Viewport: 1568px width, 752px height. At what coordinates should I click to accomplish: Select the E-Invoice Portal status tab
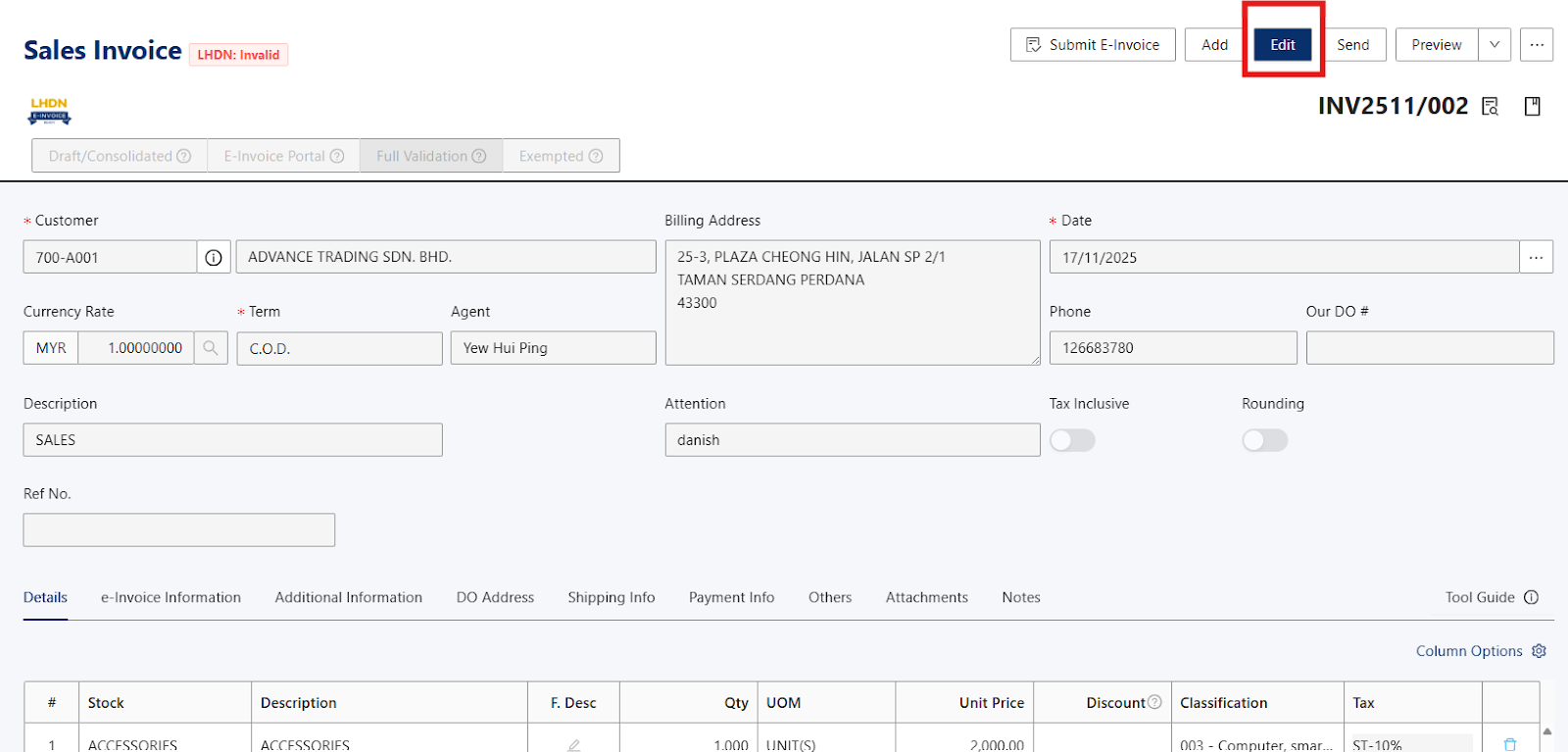pos(284,156)
